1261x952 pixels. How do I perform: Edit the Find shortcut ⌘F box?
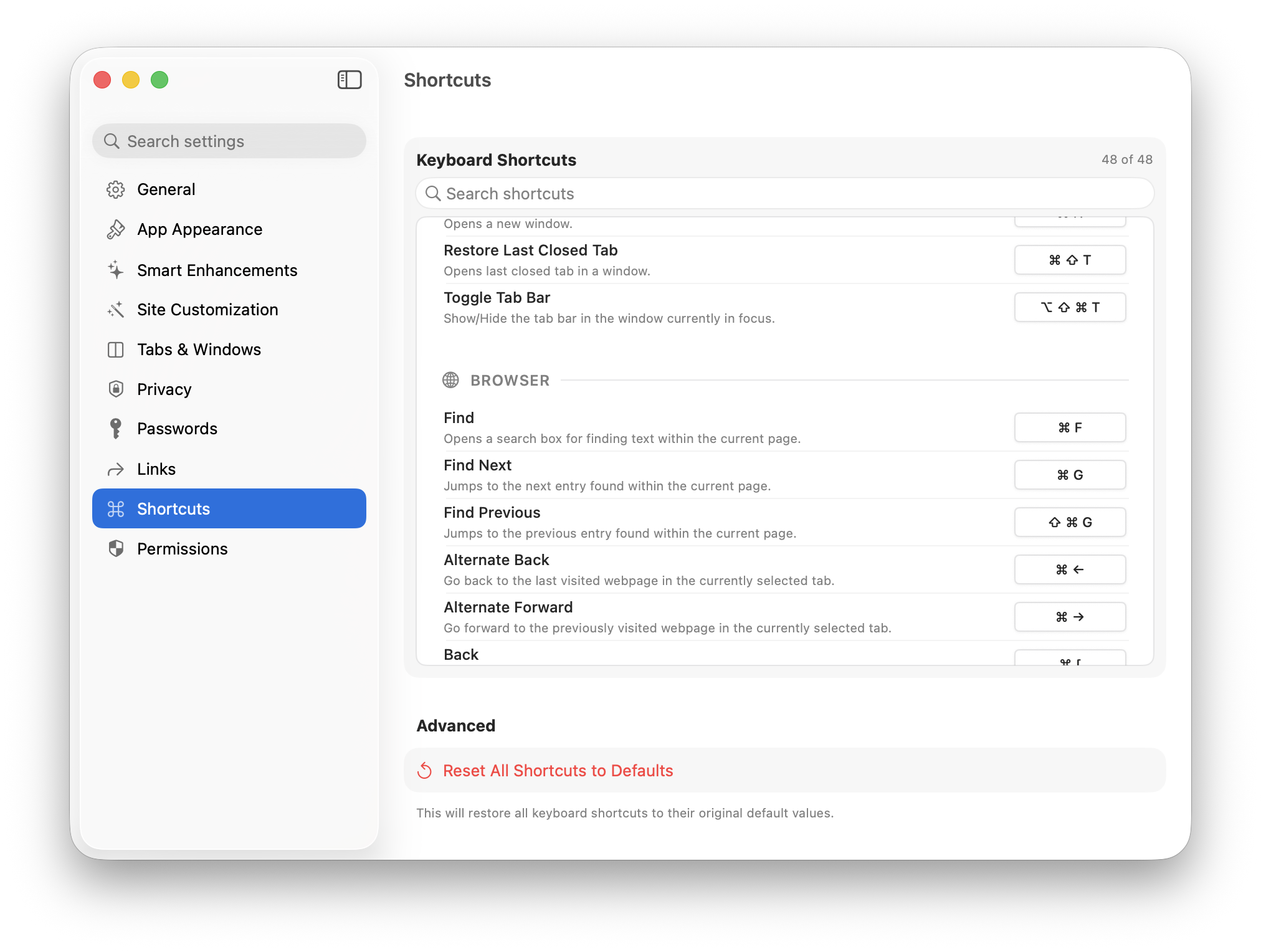[1069, 427]
